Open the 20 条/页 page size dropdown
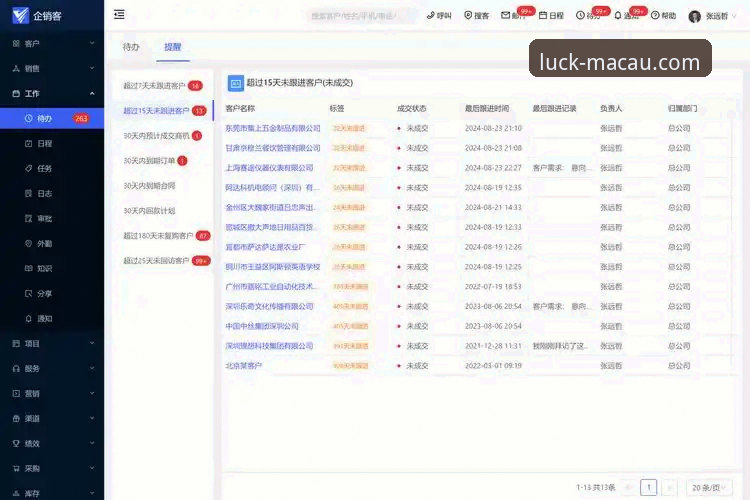This screenshot has width=750, height=500. tap(709, 488)
